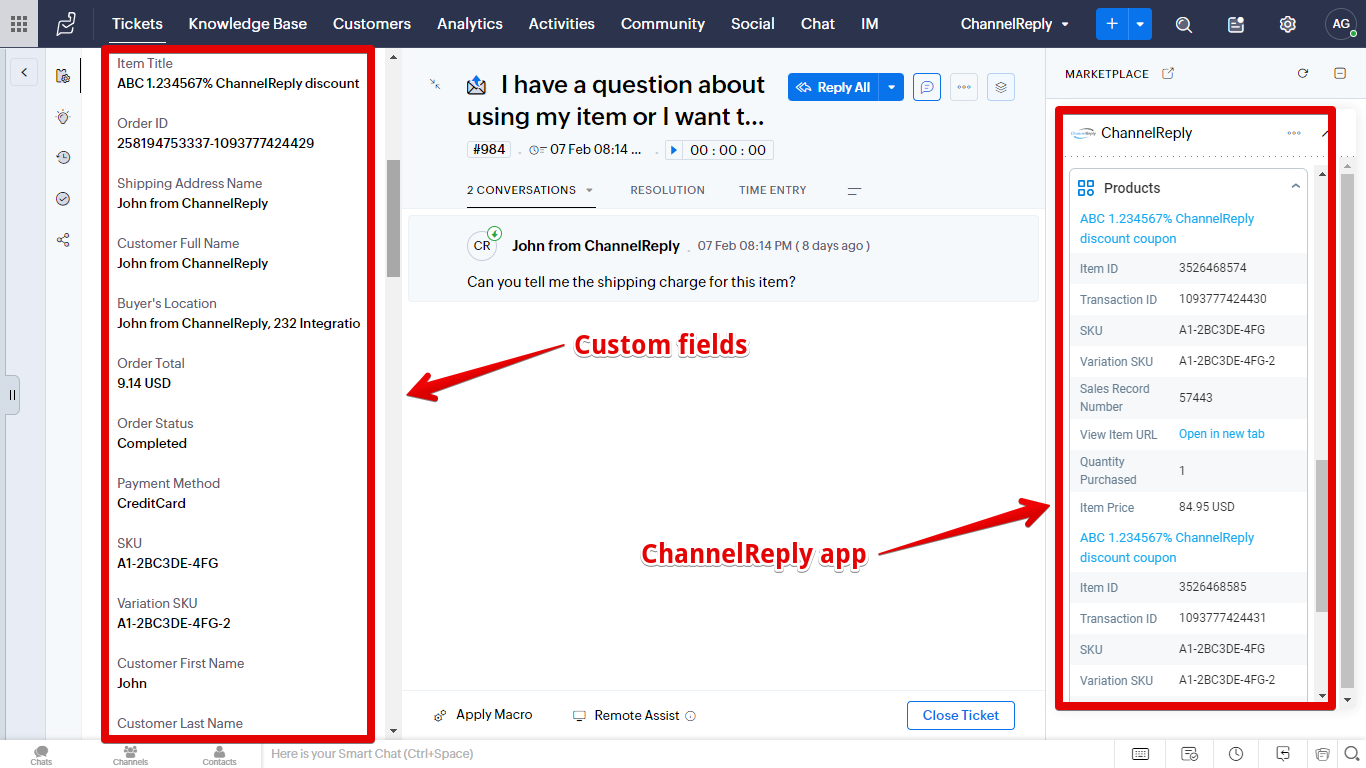Click Open in new tab link
1366x768 pixels.
1222,434
